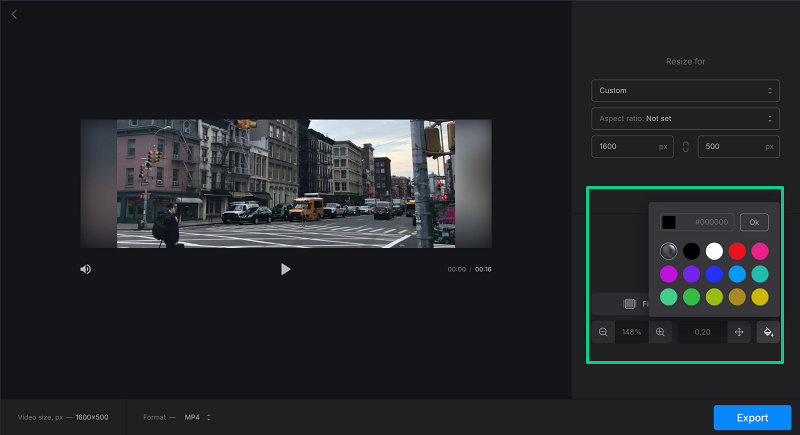800x435 pixels.
Task: Go back using the left arrow icon
Action: (14, 14)
